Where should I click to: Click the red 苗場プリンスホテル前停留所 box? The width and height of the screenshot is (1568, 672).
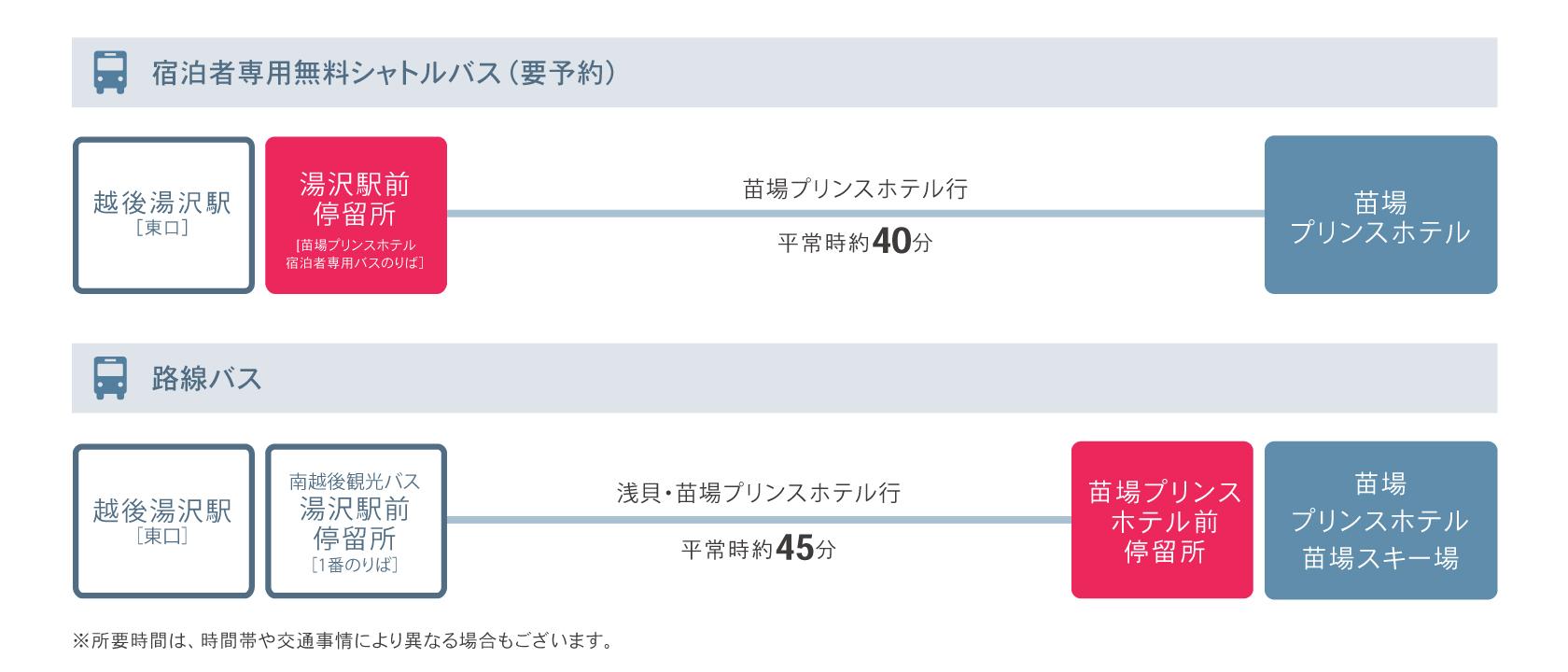[1162, 521]
